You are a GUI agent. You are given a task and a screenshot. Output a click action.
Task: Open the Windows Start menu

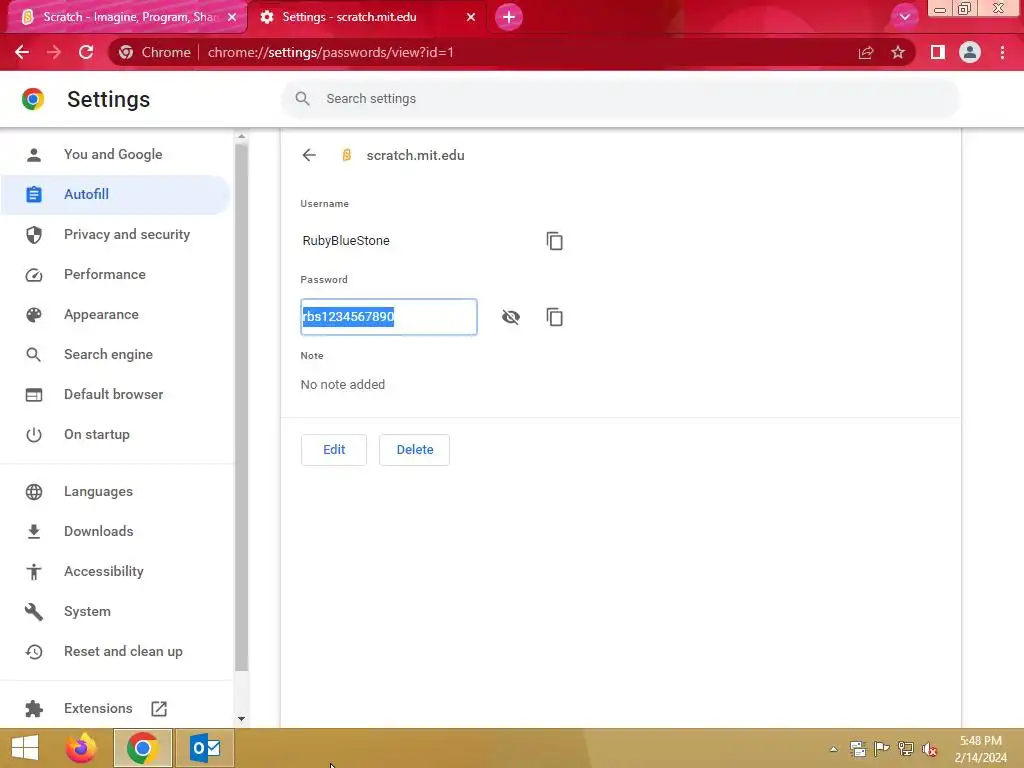click(x=25, y=748)
